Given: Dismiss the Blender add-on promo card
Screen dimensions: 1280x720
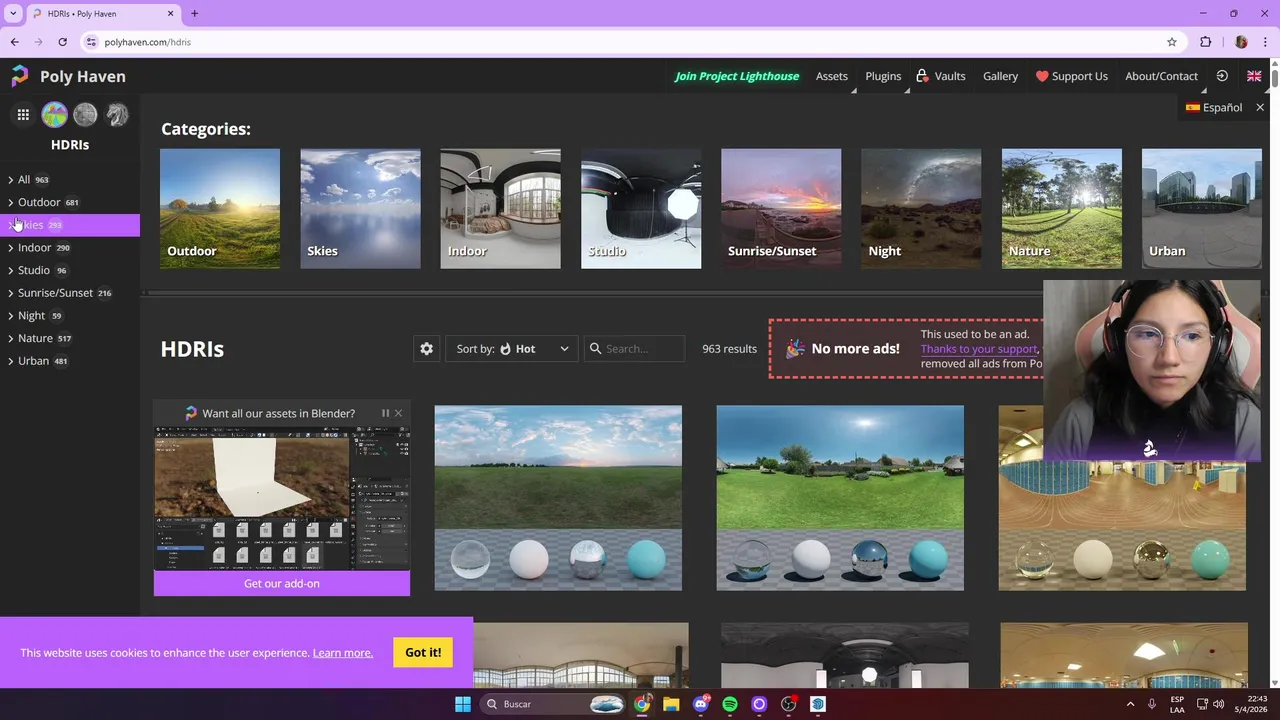Looking at the screenshot, I should 398,413.
